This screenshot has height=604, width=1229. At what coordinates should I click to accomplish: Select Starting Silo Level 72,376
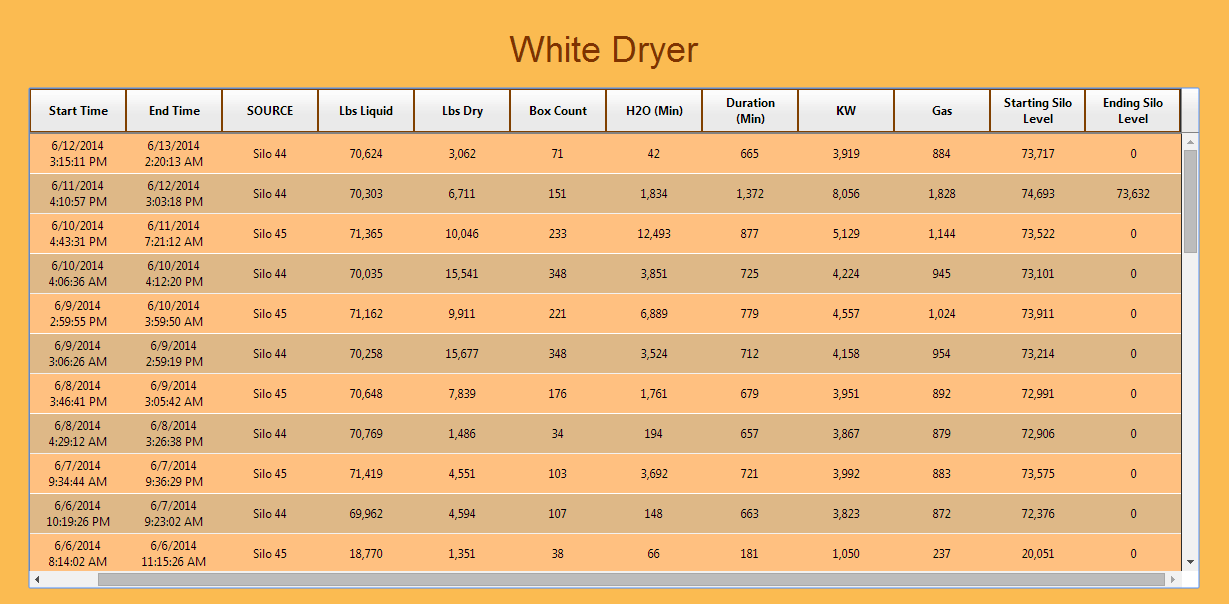pyautogui.click(x=1038, y=514)
